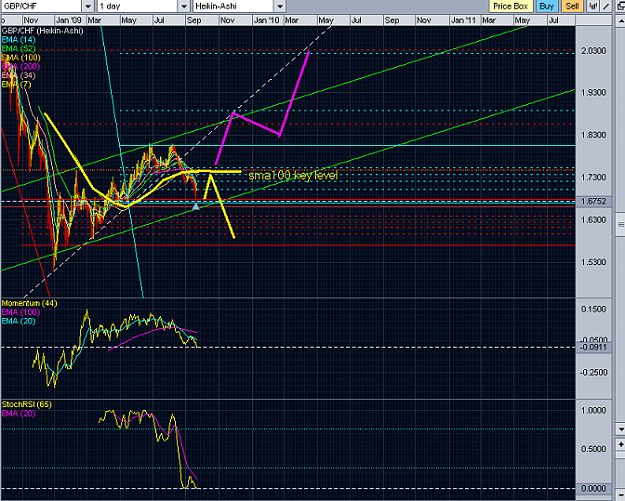Viewport: 625px width, 501px height.
Task: Click the light blue triangle price marker on chart
Action: tap(196, 206)
